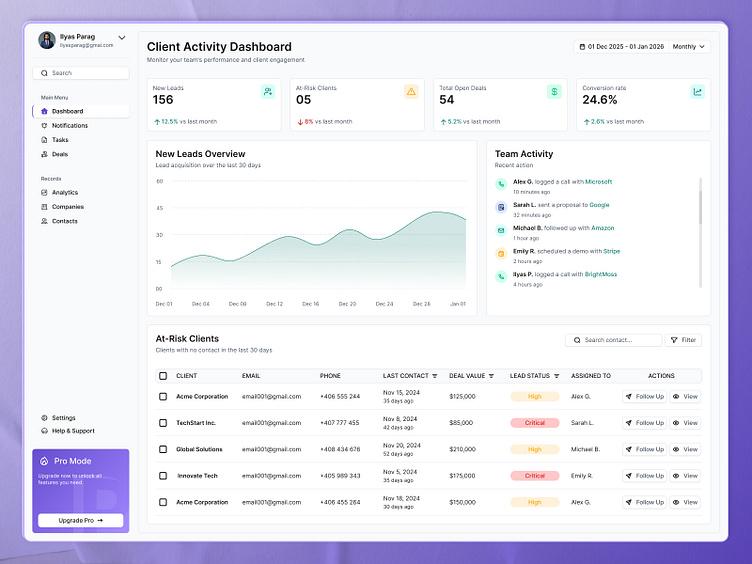Viewport: 752px width, 564px height.
Task: Click the phone icon beside Alex G. activity
Action: (x=501, y=184)
